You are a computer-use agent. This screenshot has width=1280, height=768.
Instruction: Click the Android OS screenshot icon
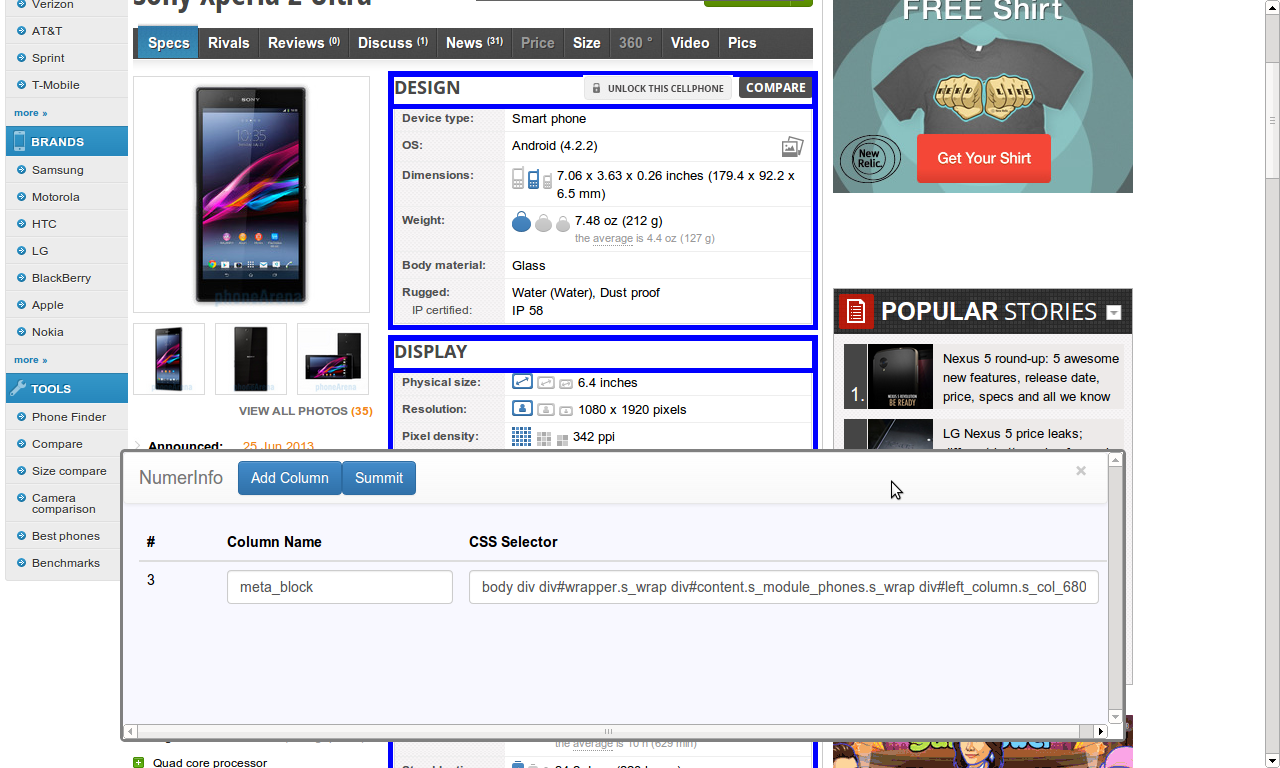click(x=792, y=147)
